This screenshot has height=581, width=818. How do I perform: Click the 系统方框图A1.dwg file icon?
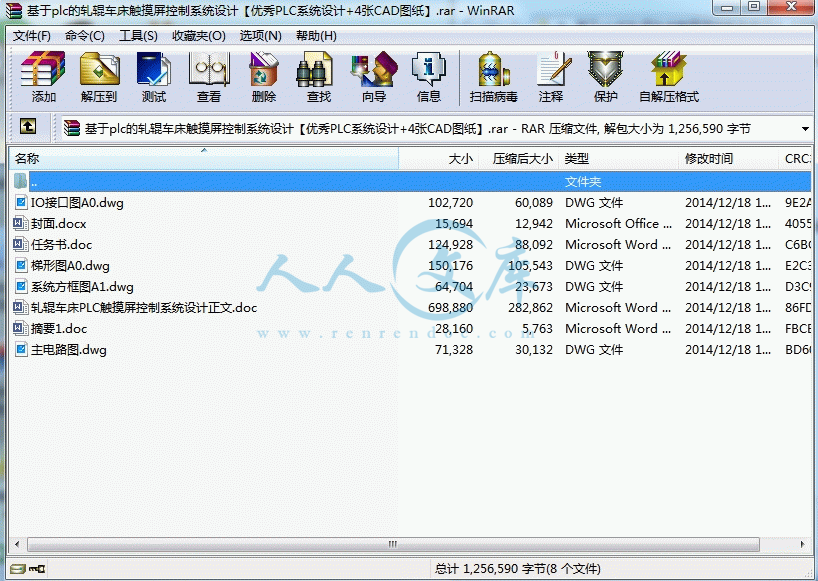pos(21,286)
